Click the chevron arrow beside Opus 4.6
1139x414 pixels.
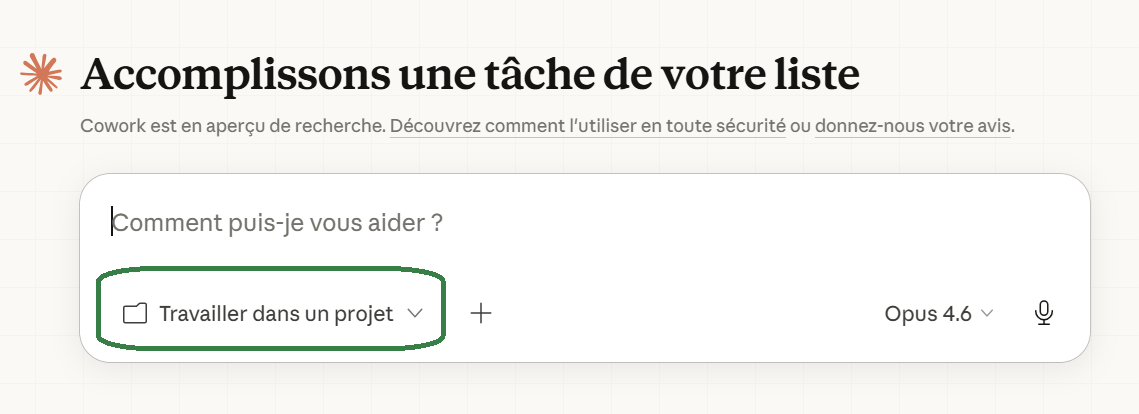point(986,314)
